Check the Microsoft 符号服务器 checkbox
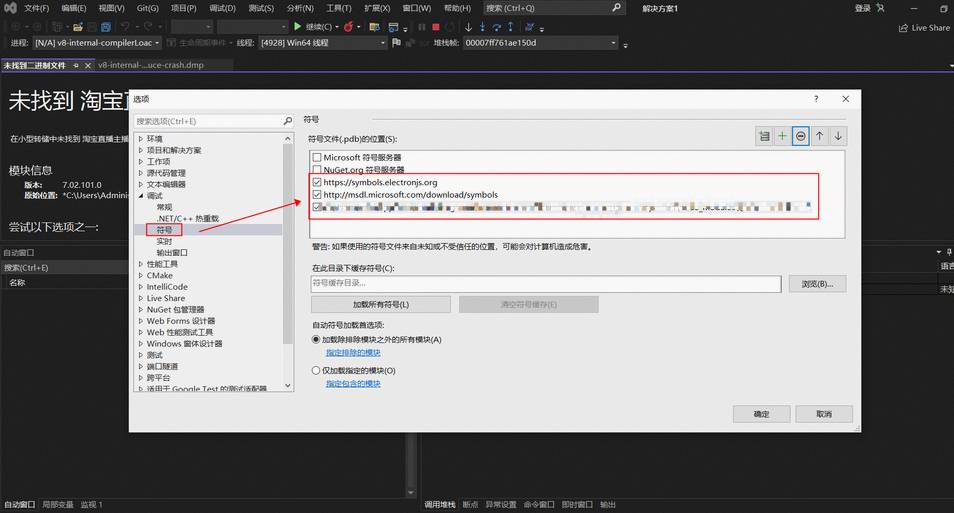 [317, 158]
